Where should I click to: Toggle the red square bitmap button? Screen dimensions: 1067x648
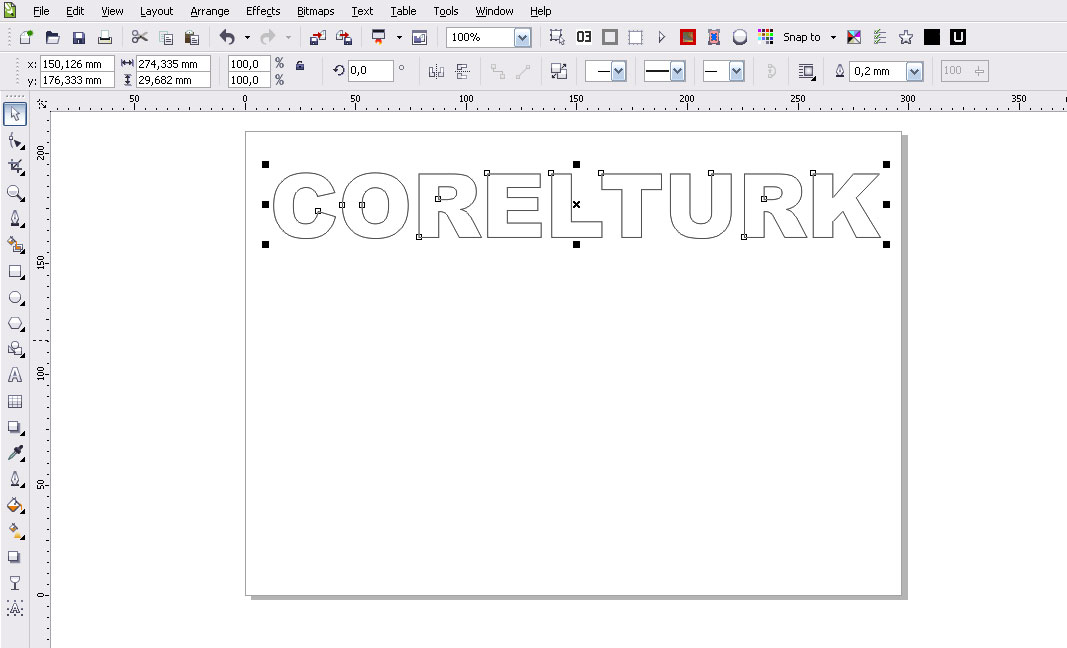(688, 37)
